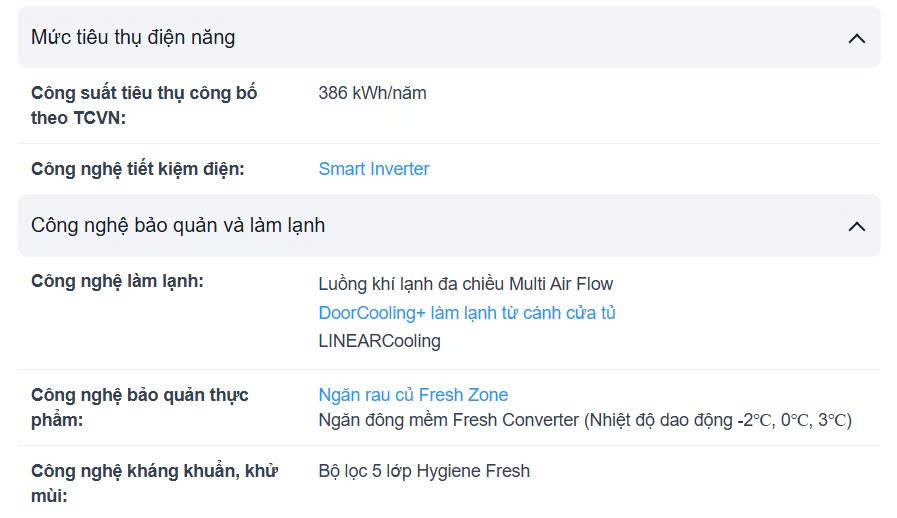Click the Công nghệ làm lạnh label
This screenshot has height=518, width=897.
(117, 281)
